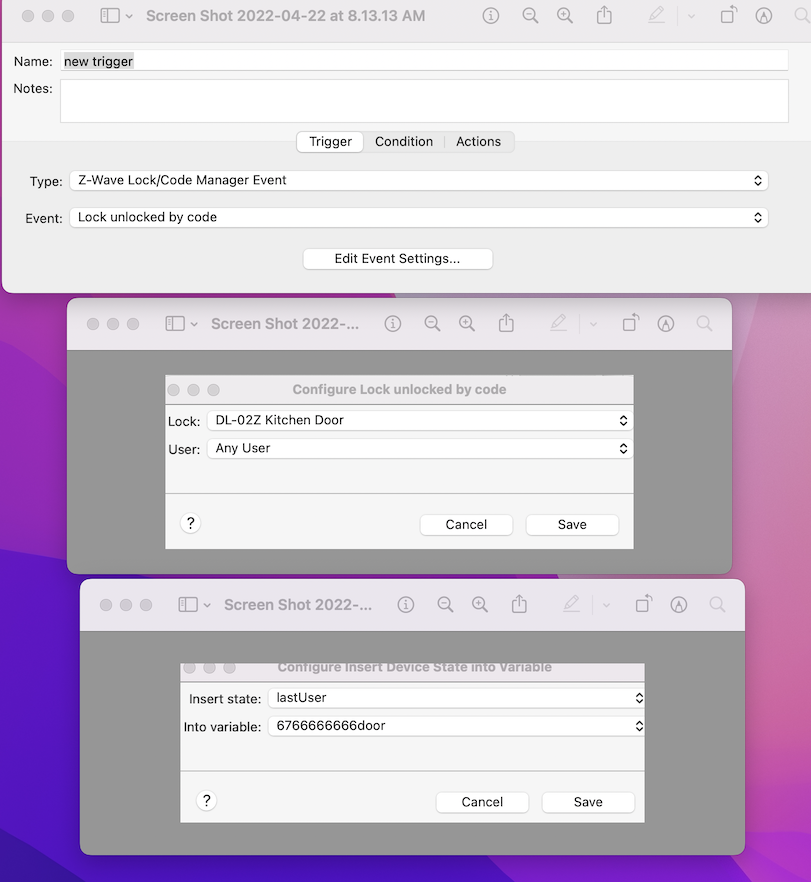
Task: Open markup dropdown chevron in bottom window
Action: pos(606,605)
